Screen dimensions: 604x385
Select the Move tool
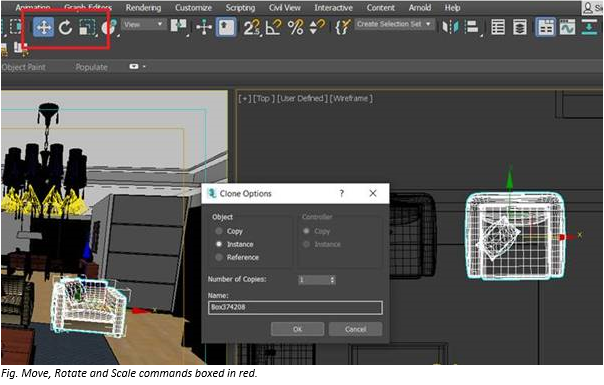(x=44, y=27)
